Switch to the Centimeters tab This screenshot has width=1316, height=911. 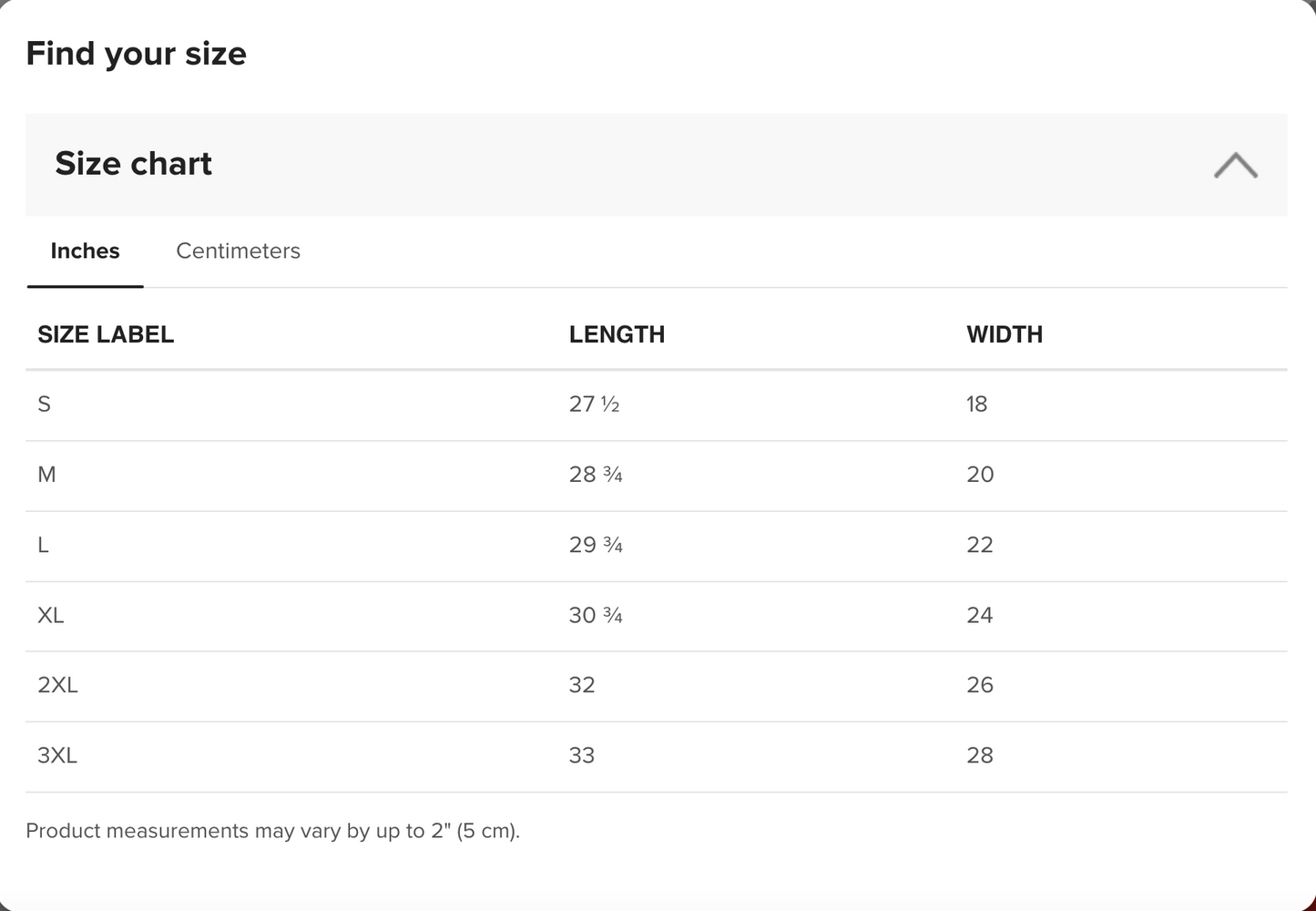(x=238, y=251)
